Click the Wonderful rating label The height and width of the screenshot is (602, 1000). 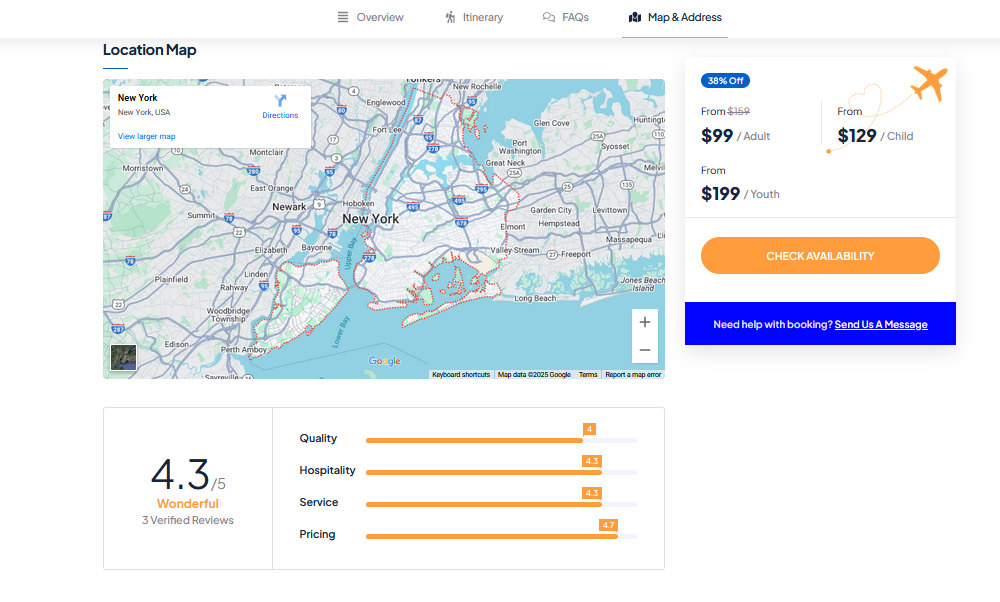click(x=188, y=504)
